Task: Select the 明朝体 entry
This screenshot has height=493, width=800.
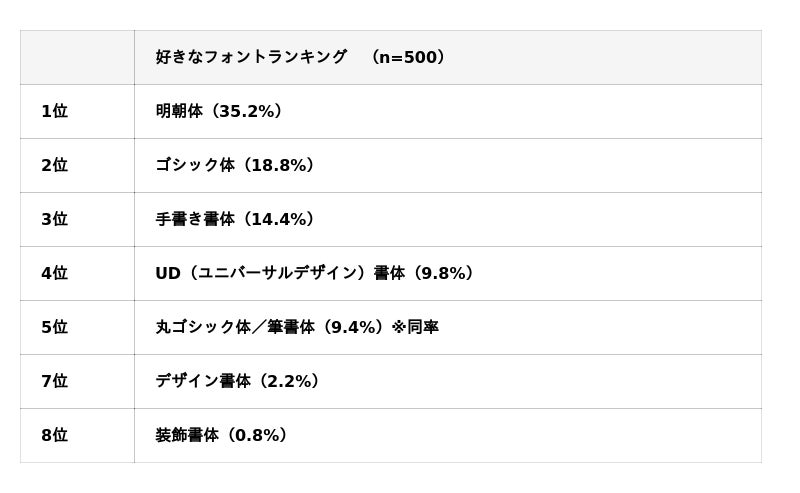Action: pos(179,111)
